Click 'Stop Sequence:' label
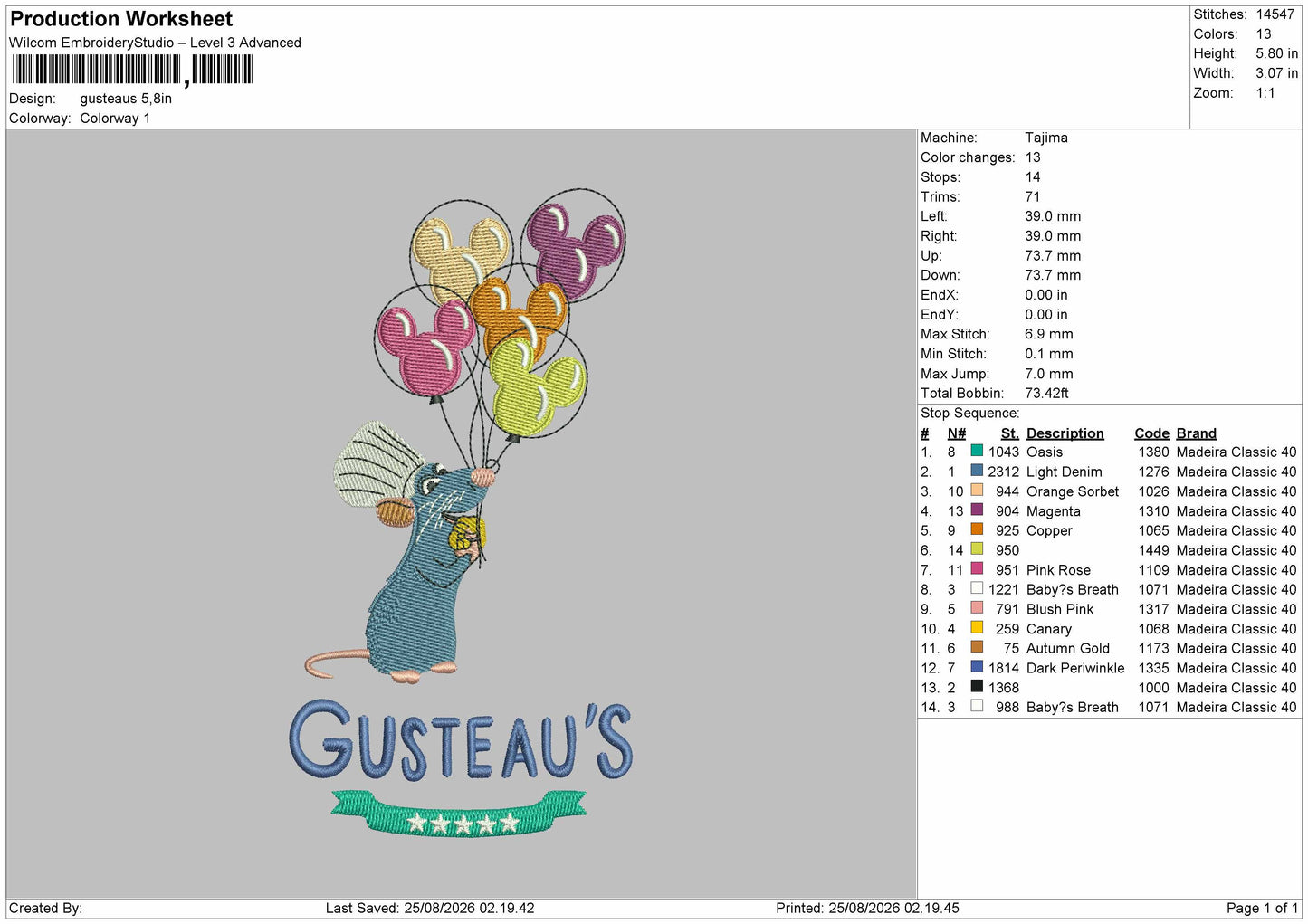1308x924 pixels. coord(969,413)
